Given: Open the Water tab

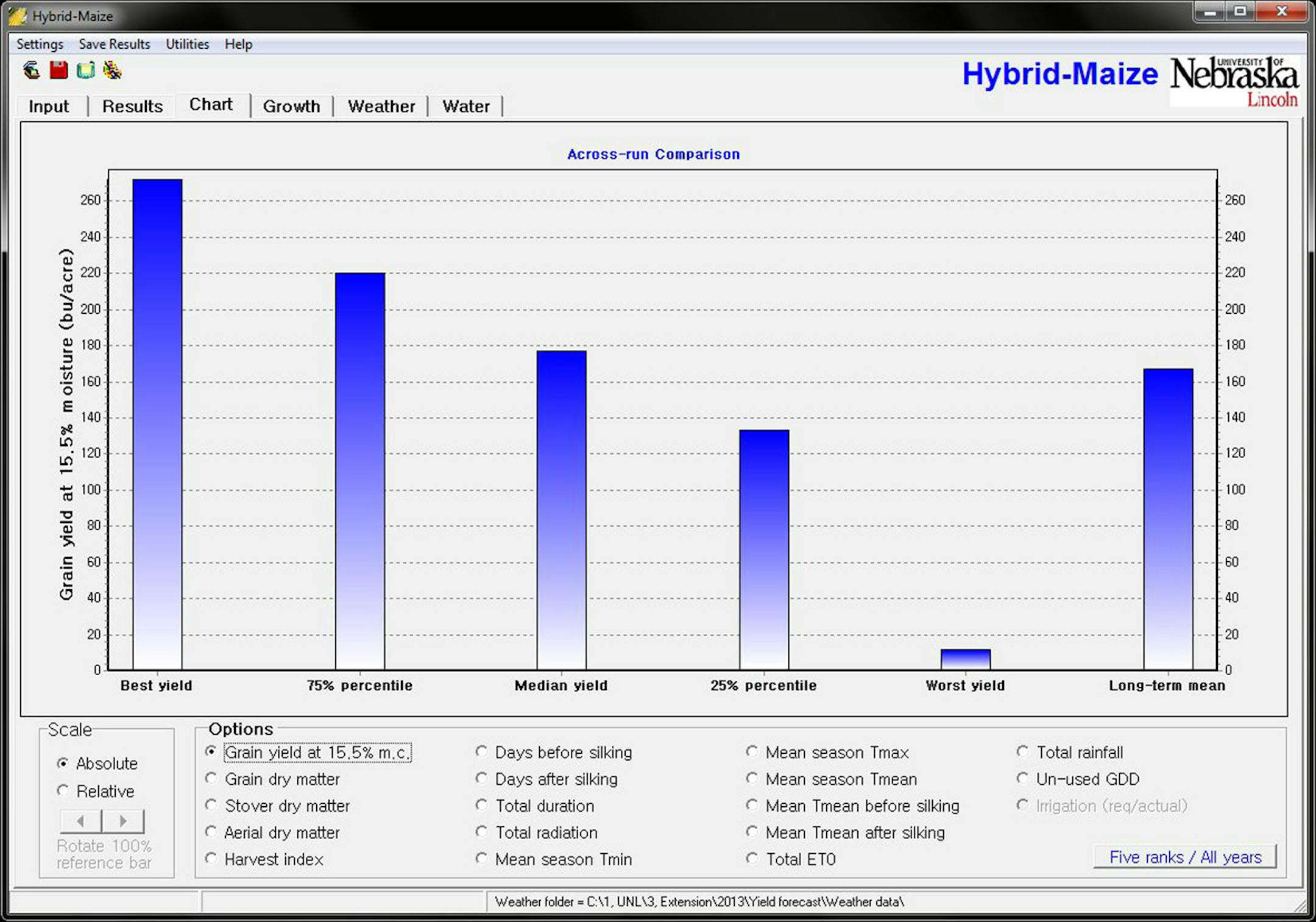Looking at the screenshot, I should point(466,106).
